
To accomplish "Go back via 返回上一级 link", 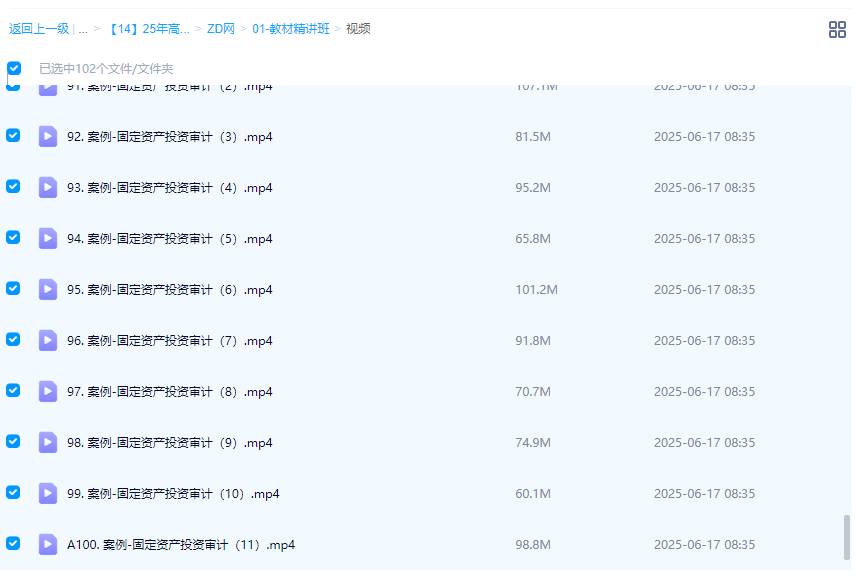I will [x=39, y=29].
